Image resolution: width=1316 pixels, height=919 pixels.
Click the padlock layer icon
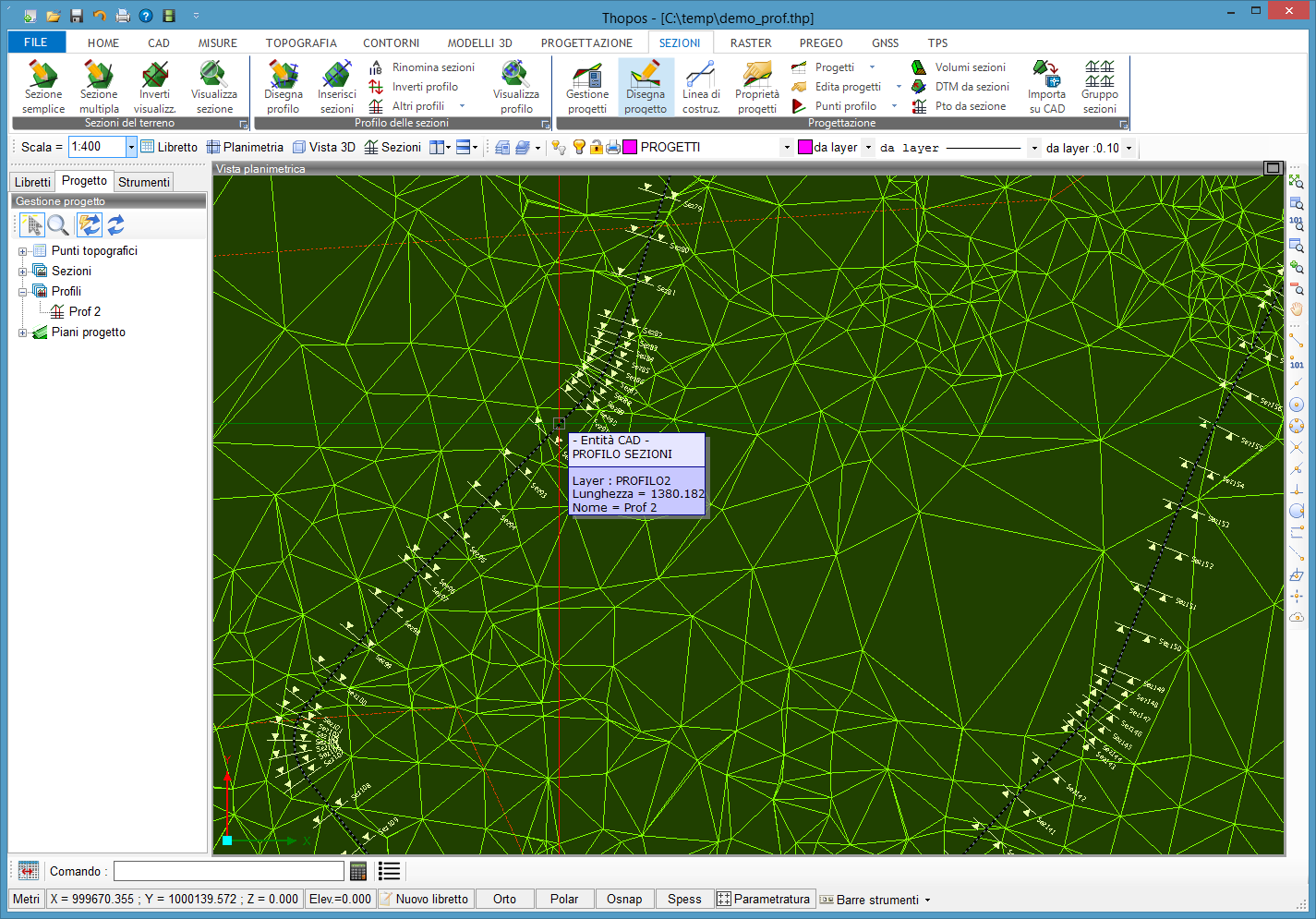click(x=597, y=147)
